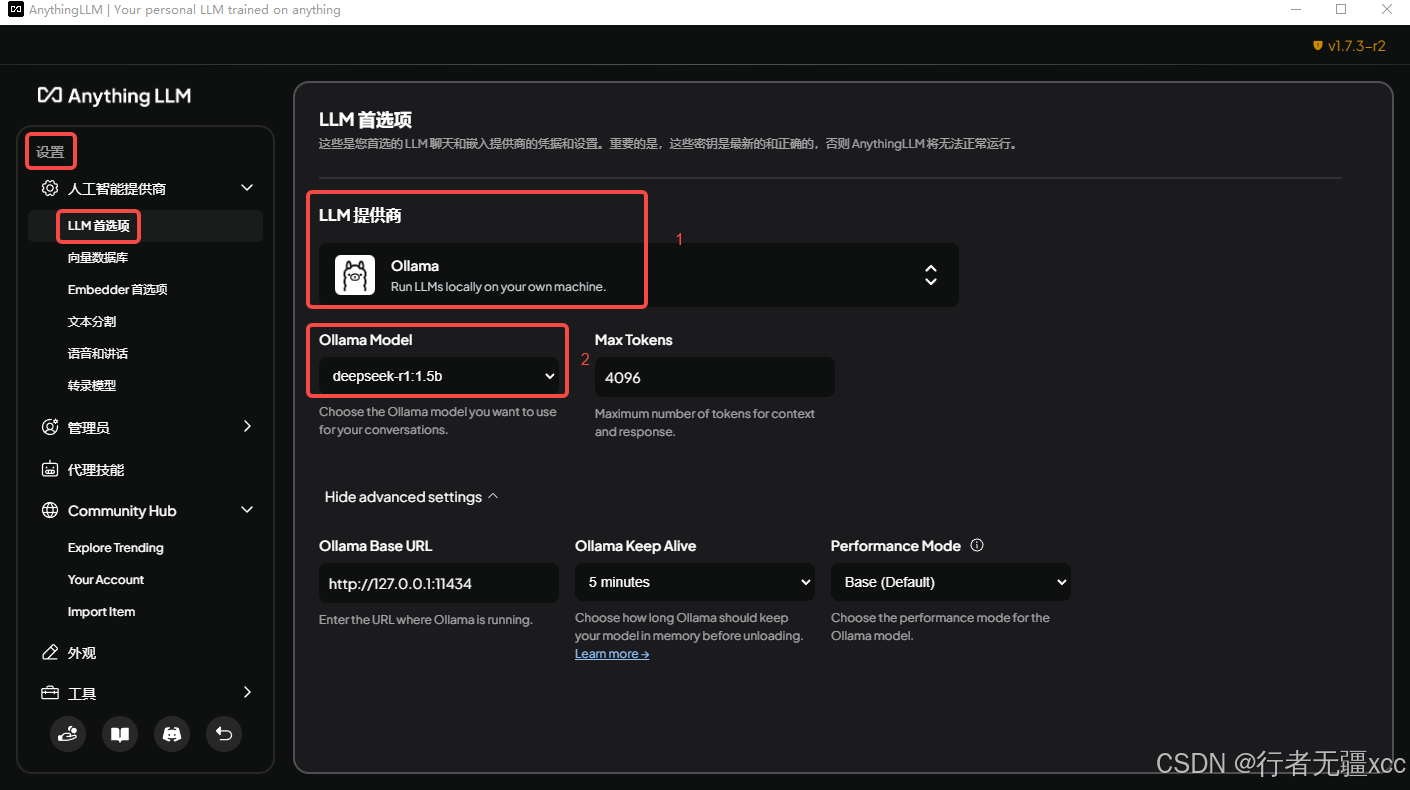Open 向量数据库 settings
The width and height of the screenshot is (1410, 790).
pos(98,258)
